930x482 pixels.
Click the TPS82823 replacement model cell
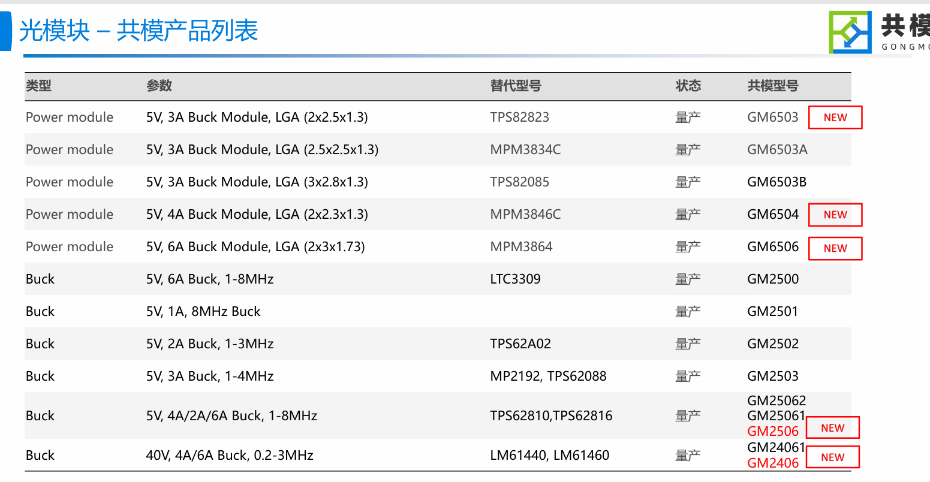click(x=520, y=117)
